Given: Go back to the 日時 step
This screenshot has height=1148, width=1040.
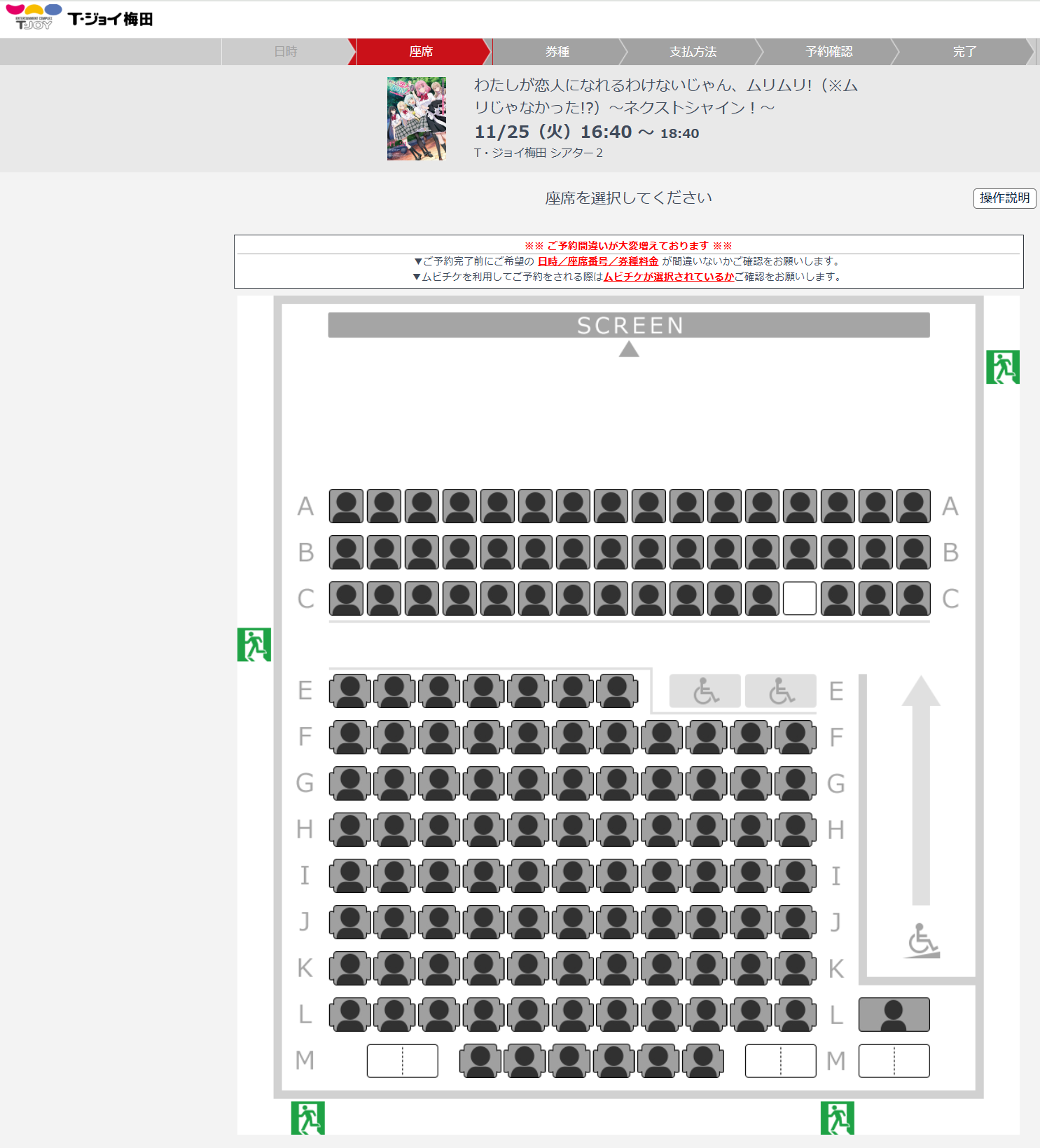Looking at the screenshot, I should tap(286, 52).
